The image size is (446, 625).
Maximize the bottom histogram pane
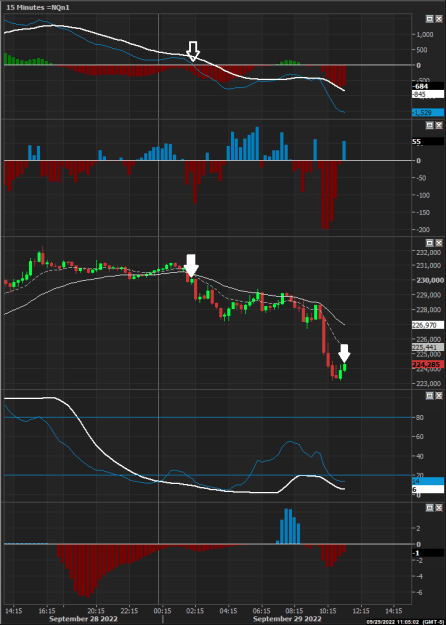[x=429, y=508]
